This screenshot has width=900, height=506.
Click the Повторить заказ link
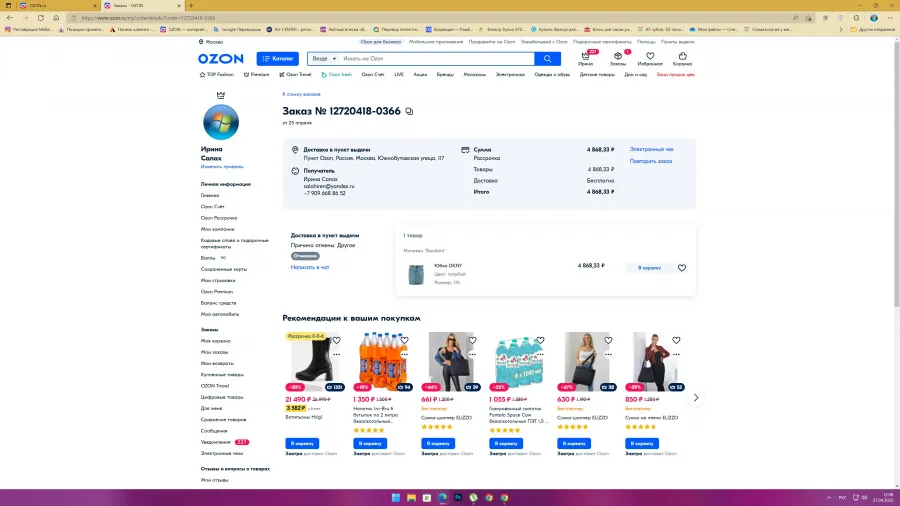coord(650,161)
